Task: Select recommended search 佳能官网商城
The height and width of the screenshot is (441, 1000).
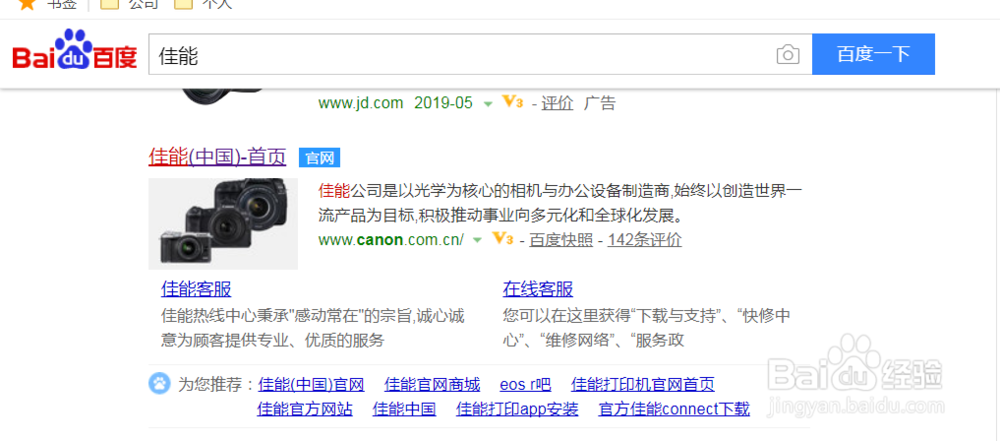Action: [x=432, y=385]
